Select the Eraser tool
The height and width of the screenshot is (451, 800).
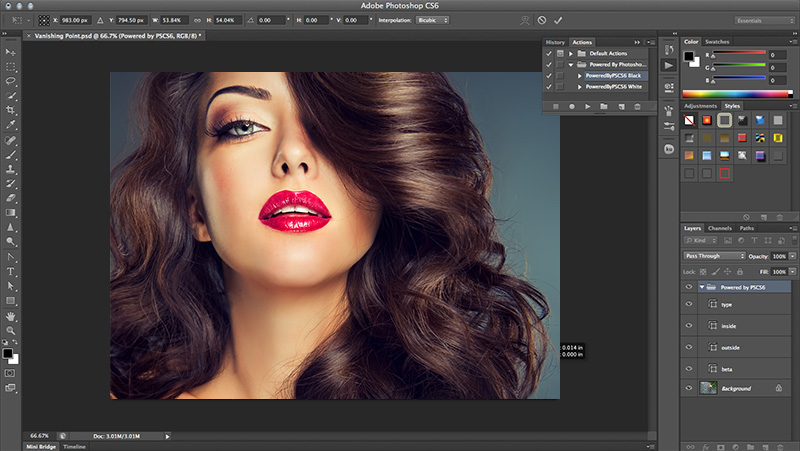tap(10, 198)
